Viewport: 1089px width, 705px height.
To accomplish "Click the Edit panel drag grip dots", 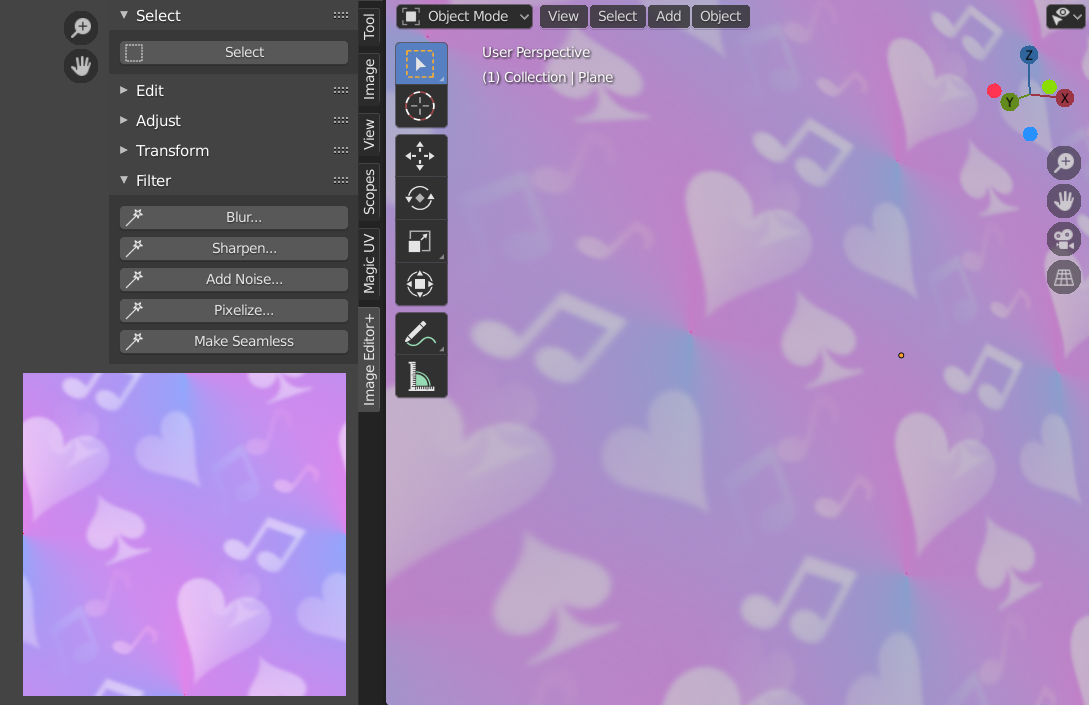I will coord(341,90).
